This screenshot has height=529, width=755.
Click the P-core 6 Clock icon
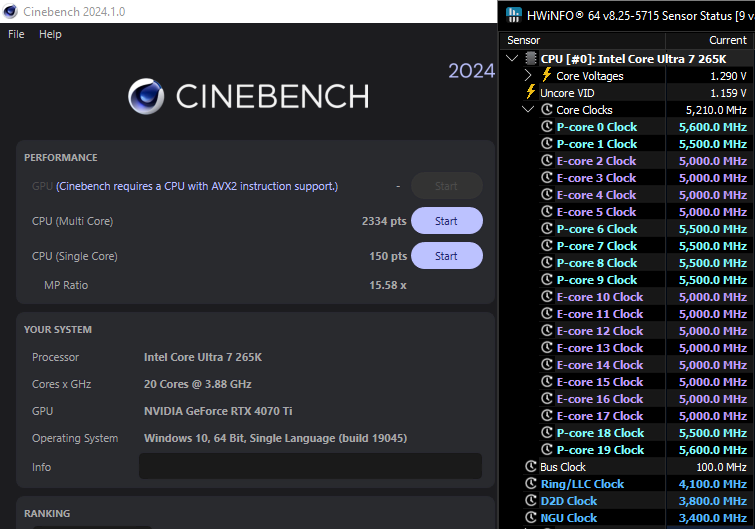pyautogui.click(x=547, y=228)
